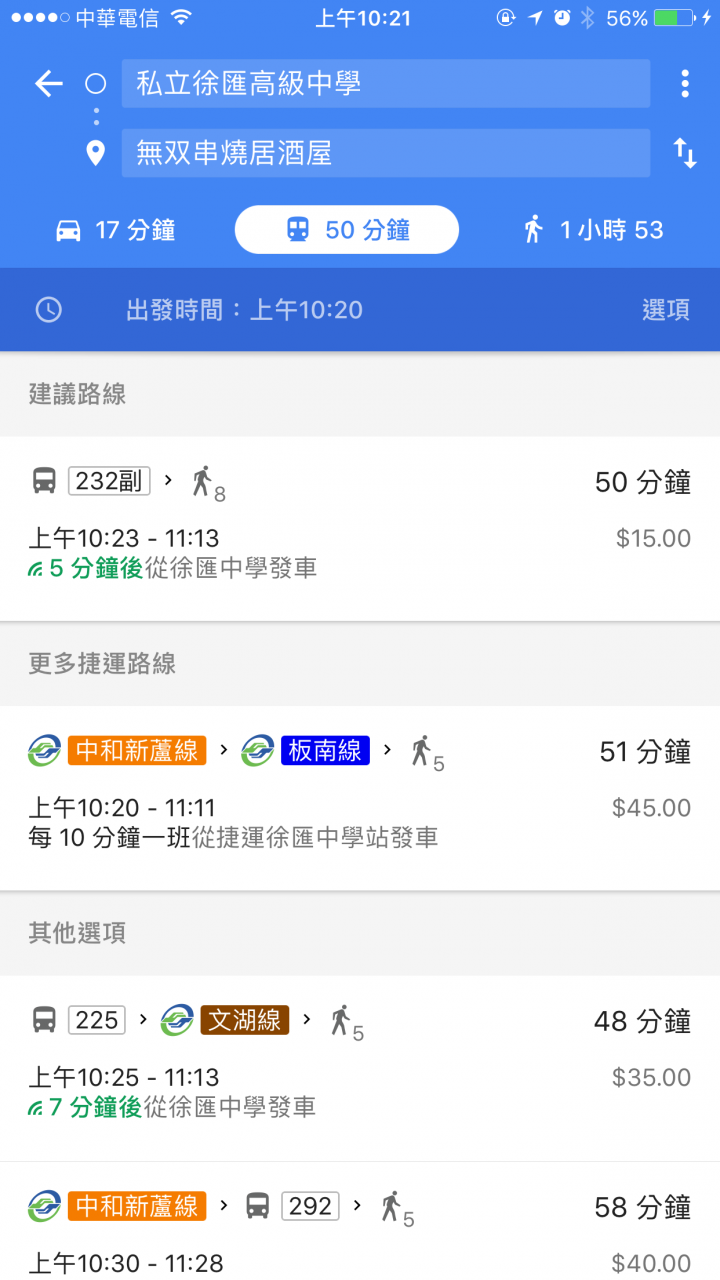720x1280 pixels.
Task: Tap the destination pin icon
Action: click(x=95, y=153)
